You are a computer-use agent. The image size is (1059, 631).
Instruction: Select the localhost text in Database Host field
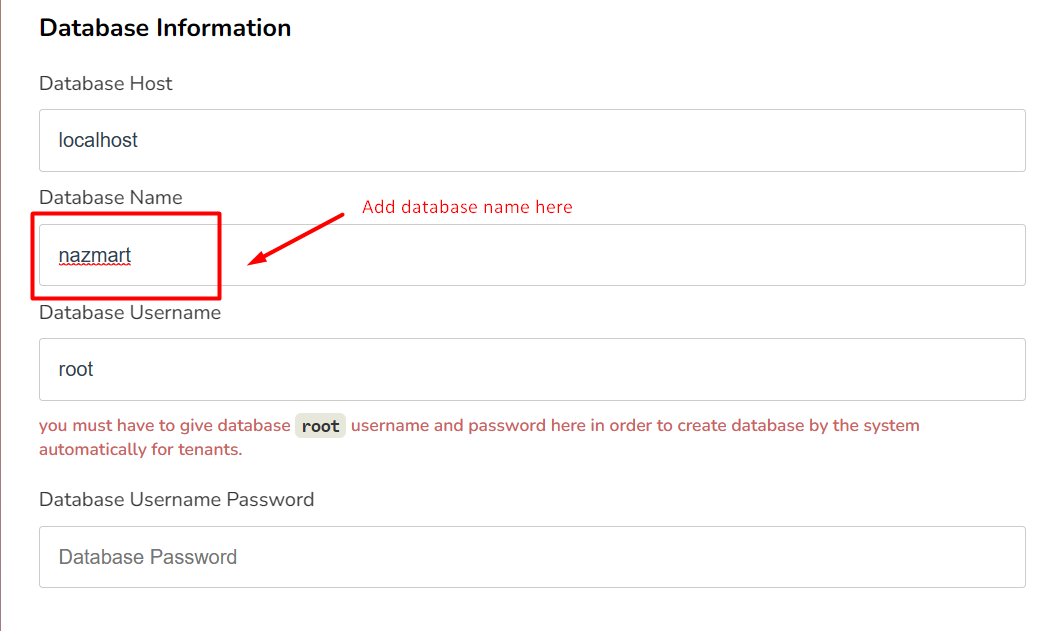[98, 140]
